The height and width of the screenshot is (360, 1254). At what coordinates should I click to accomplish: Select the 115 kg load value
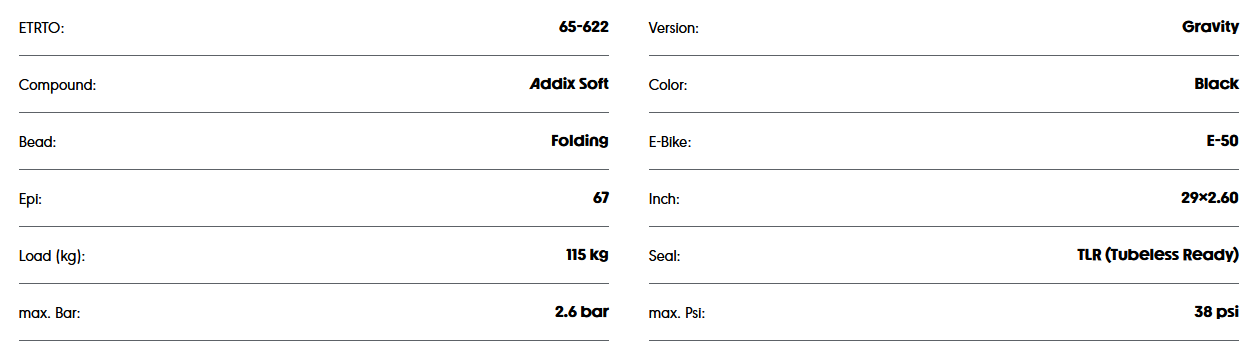tap(587, 255)
